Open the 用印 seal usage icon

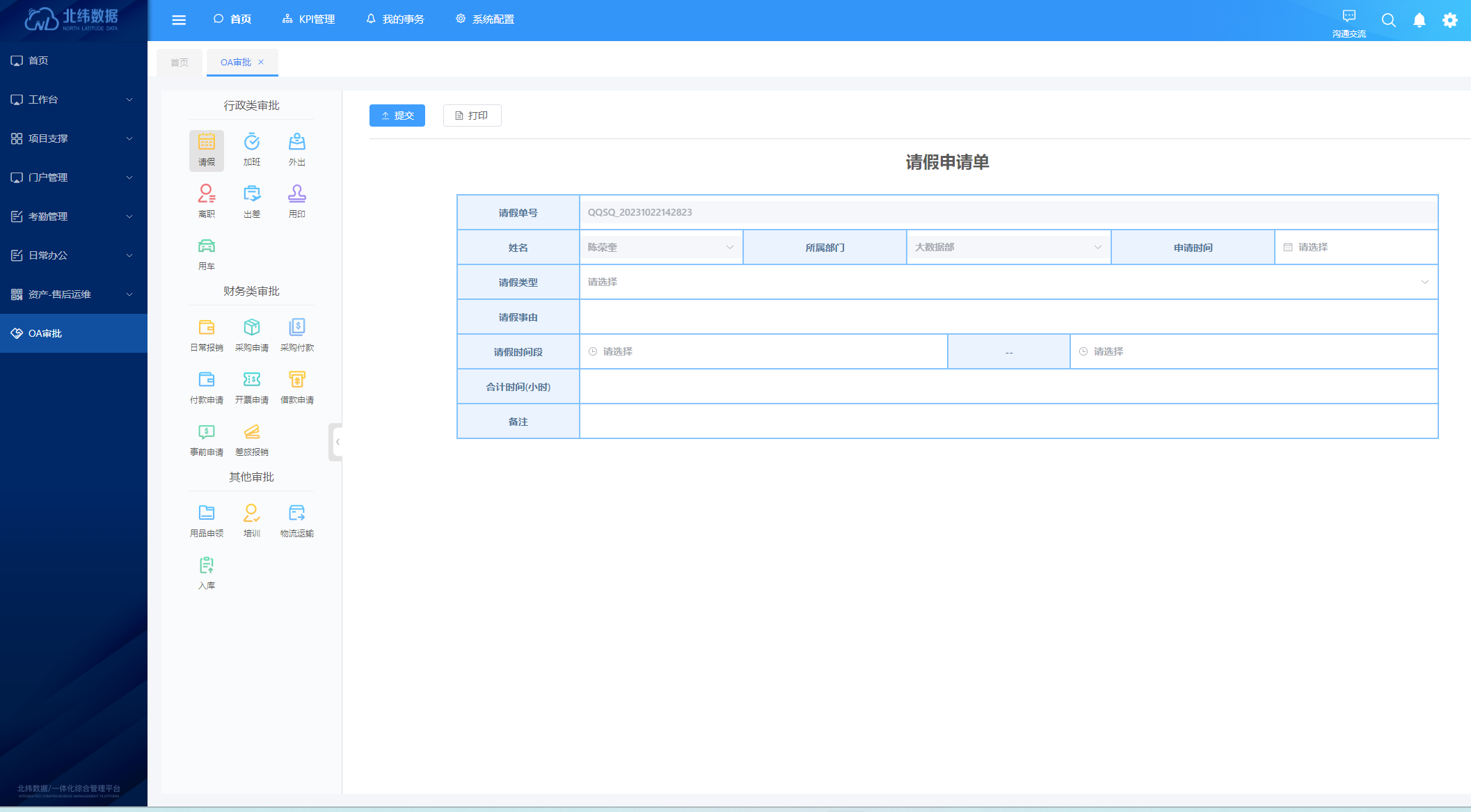(x=297, y=201)
